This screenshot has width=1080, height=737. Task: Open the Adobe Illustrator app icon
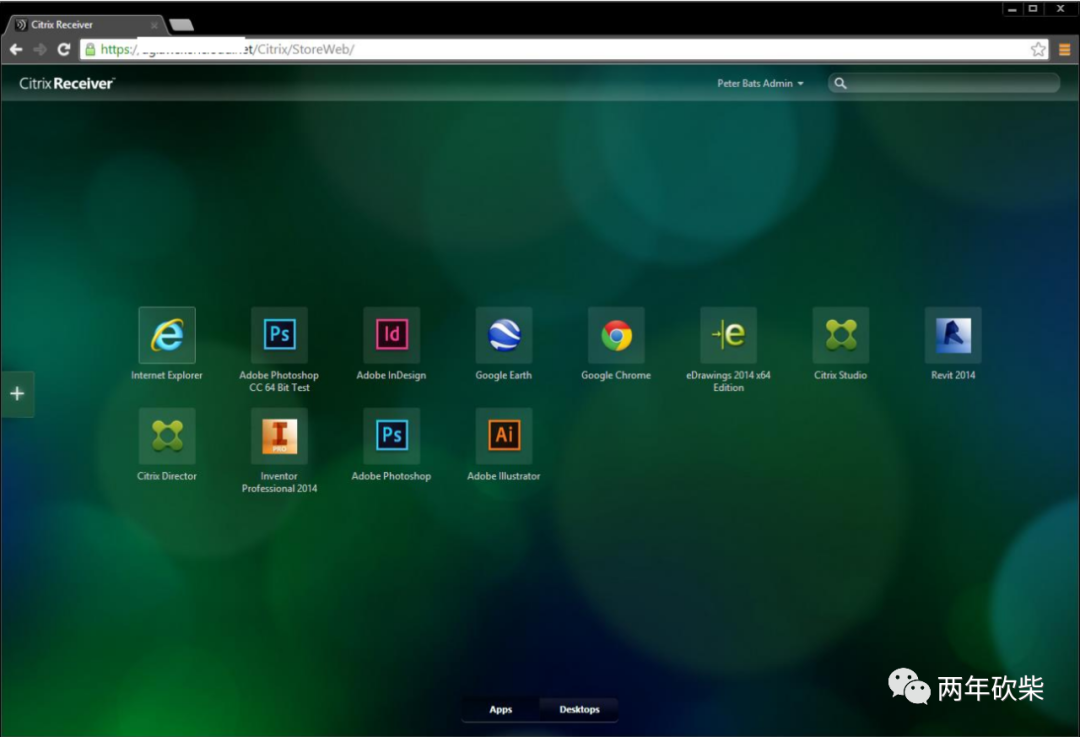pyautogui.click(x=503, y=435)
